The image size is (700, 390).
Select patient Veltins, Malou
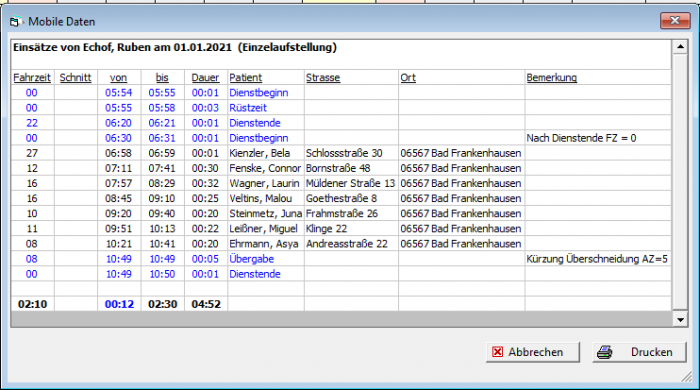[261, 199]
